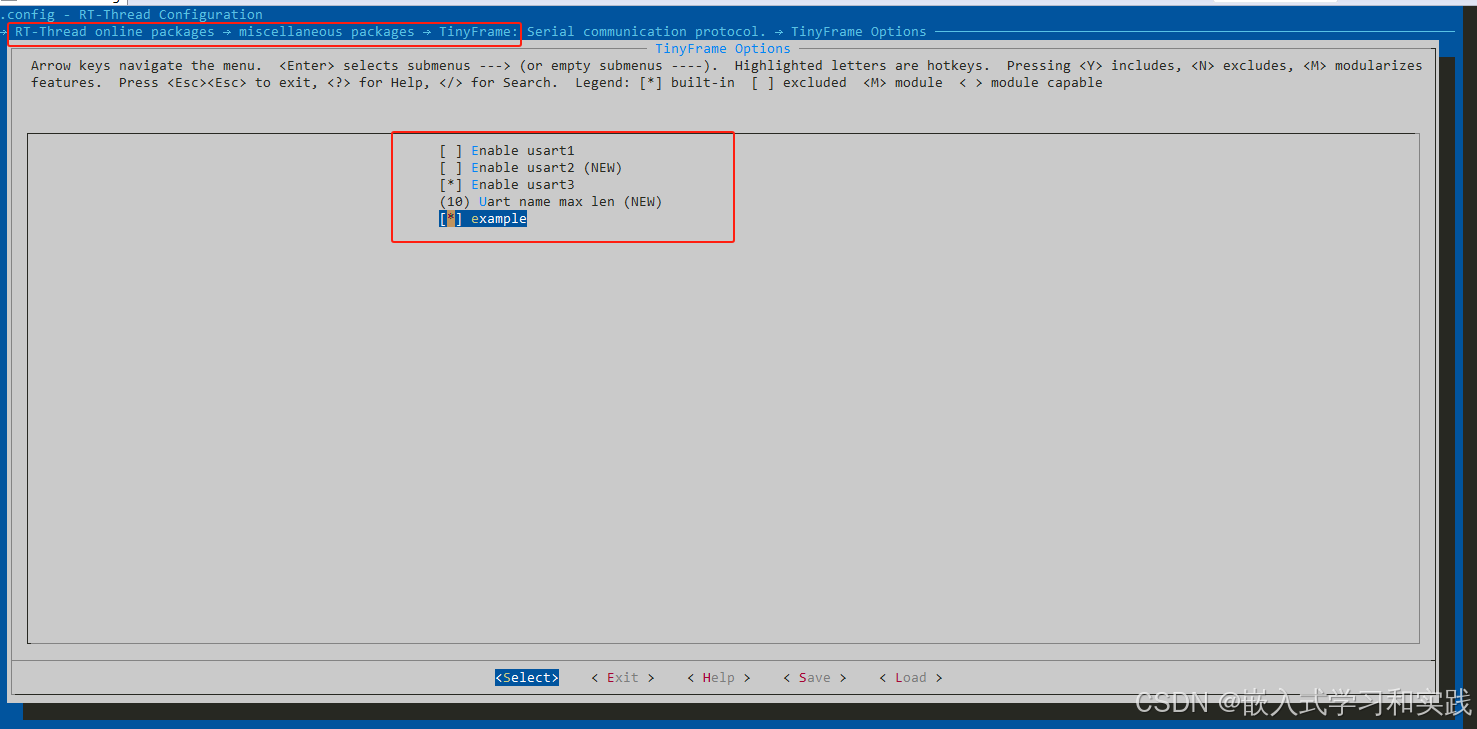The height and width of the screenshot is (729, 1477).
Task: Click the TinyFrame Options title
Action: [x=722, y=48]
